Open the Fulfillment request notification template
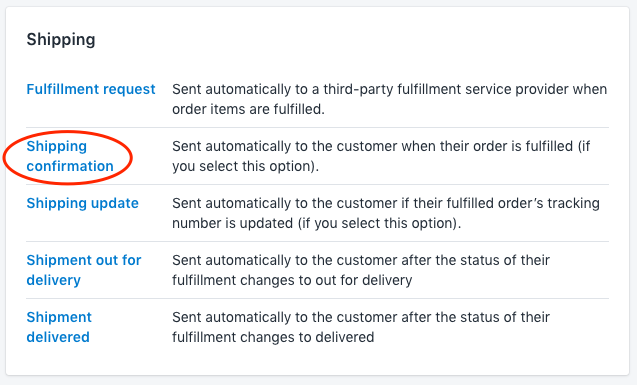Viewport: 637px width, 385px height. 91,89
